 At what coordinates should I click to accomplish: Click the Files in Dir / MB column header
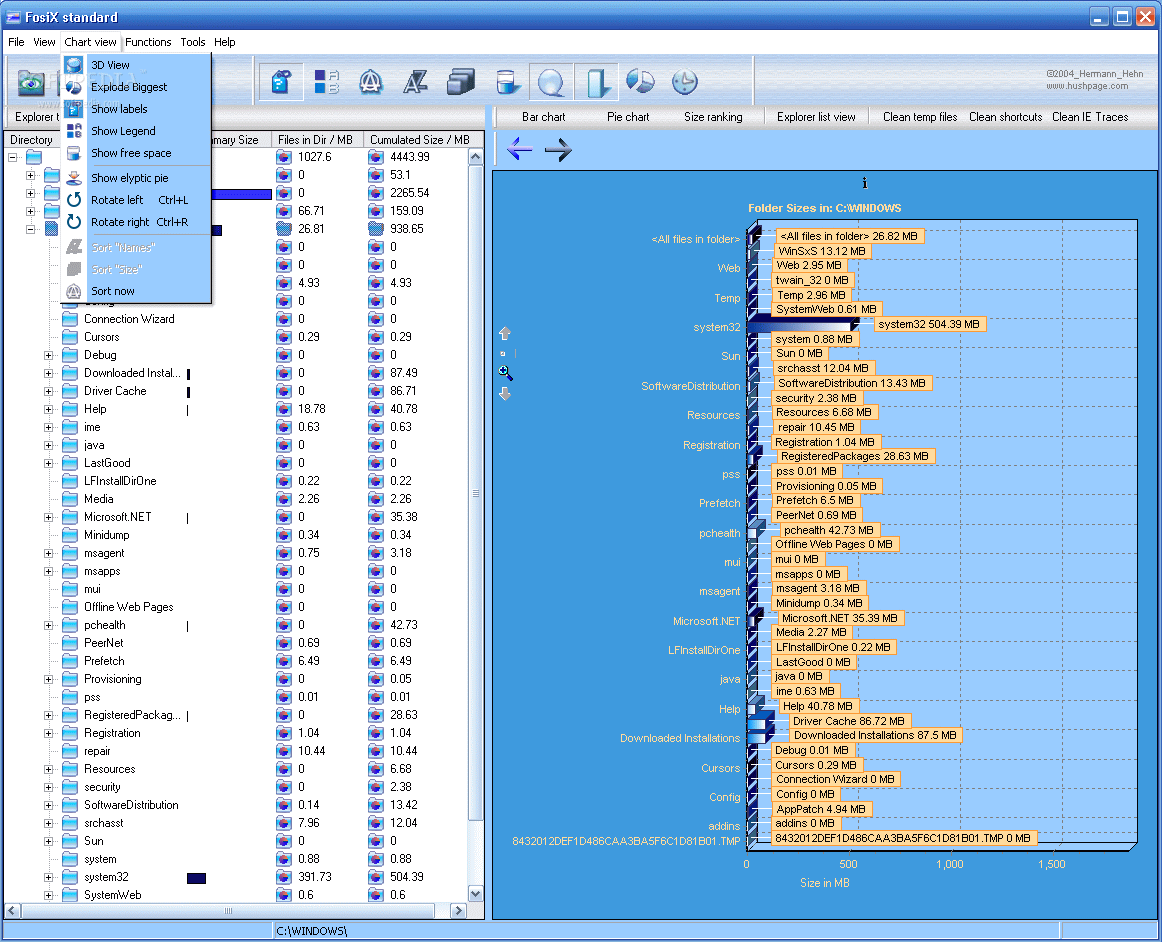pyautogui.click(x=315, y=139)
